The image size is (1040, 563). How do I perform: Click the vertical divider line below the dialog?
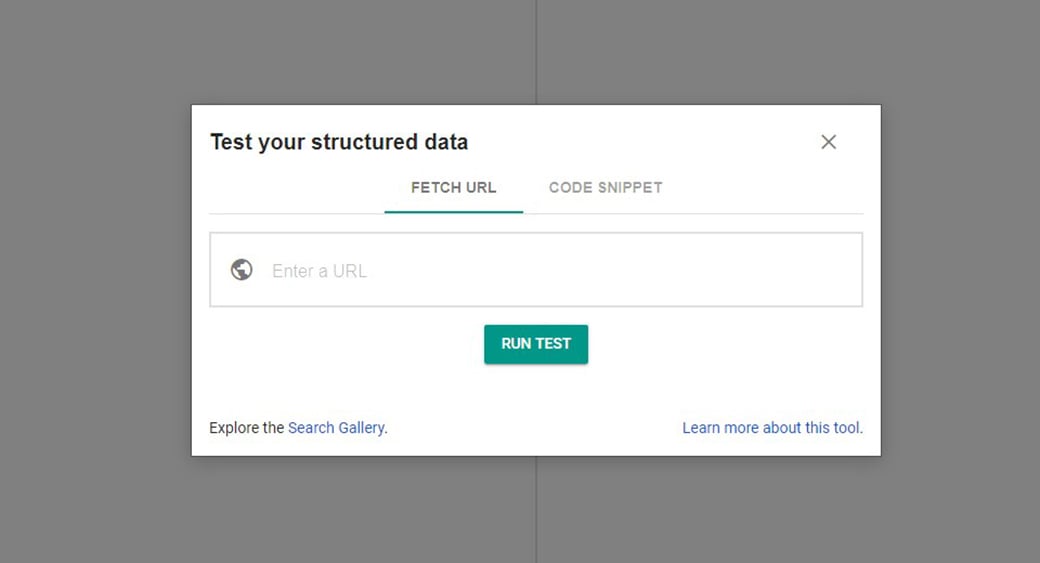536,510
